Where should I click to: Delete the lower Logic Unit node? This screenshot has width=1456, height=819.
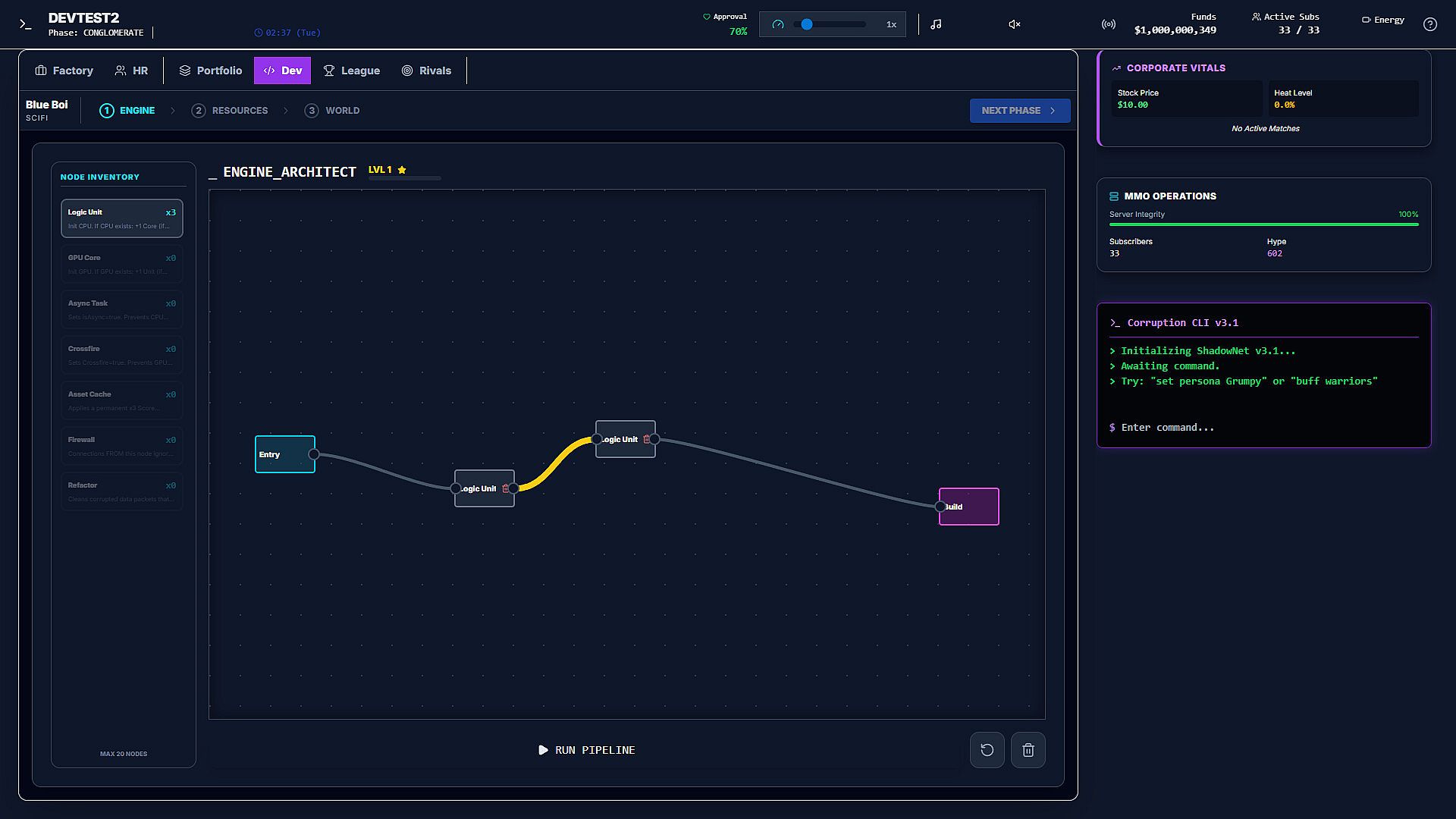[x=505, y=488]
